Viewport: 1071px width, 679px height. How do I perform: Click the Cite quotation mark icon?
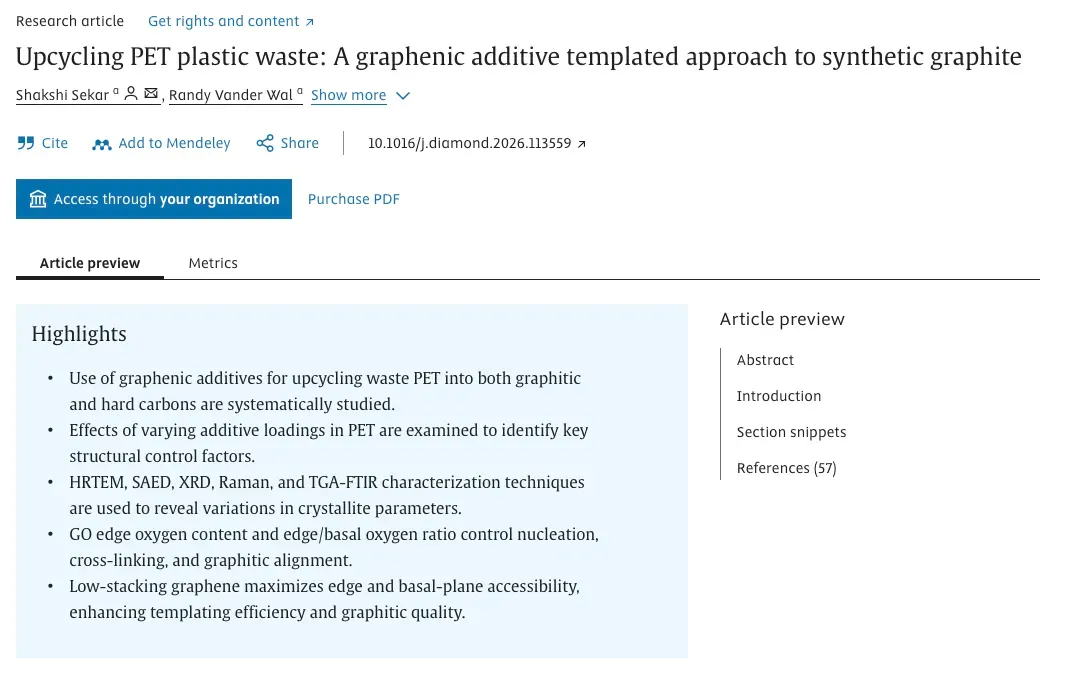coord(26,143)
